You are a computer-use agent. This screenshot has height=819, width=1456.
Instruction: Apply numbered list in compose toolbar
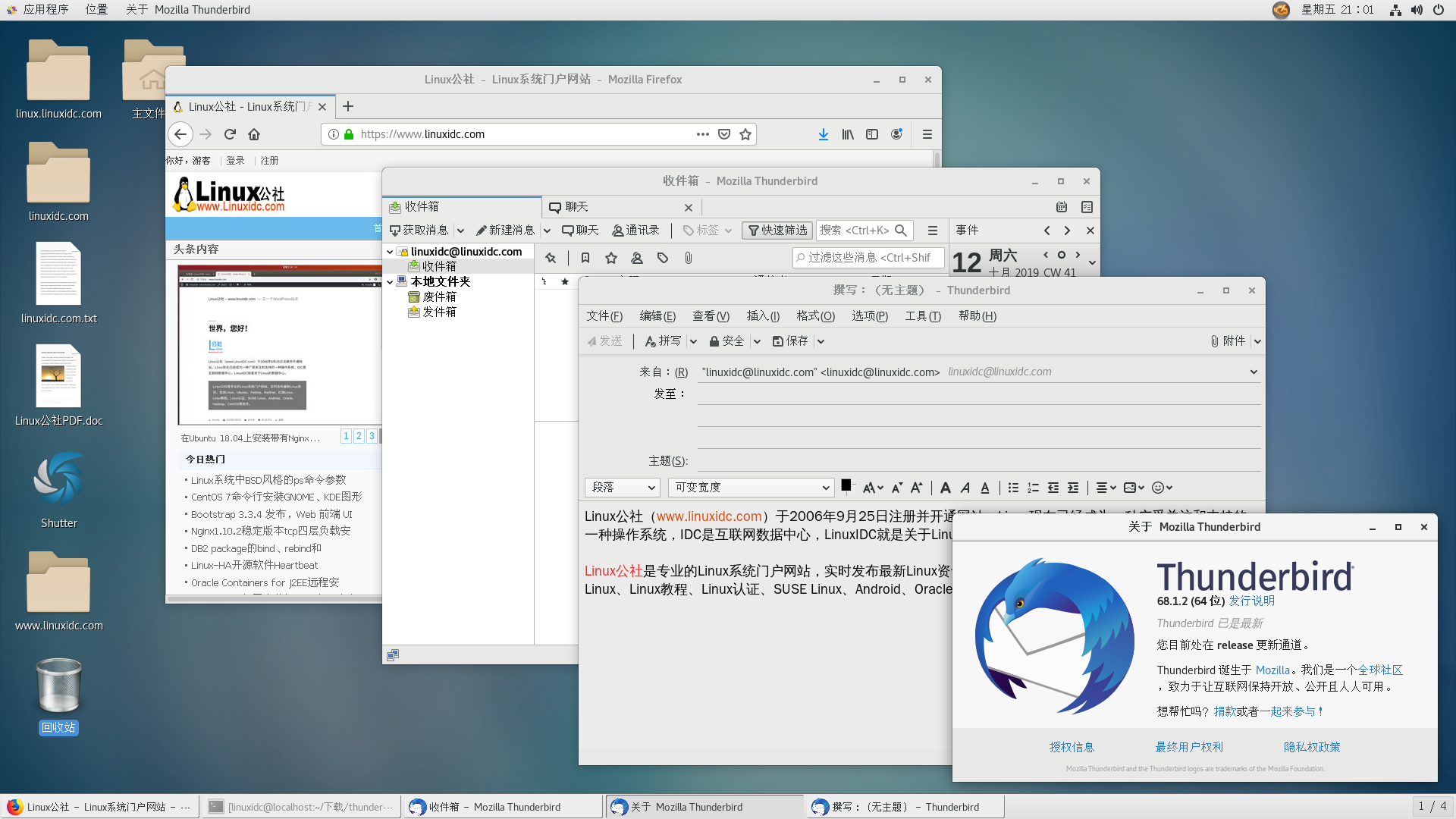[x=1033, y=488]
